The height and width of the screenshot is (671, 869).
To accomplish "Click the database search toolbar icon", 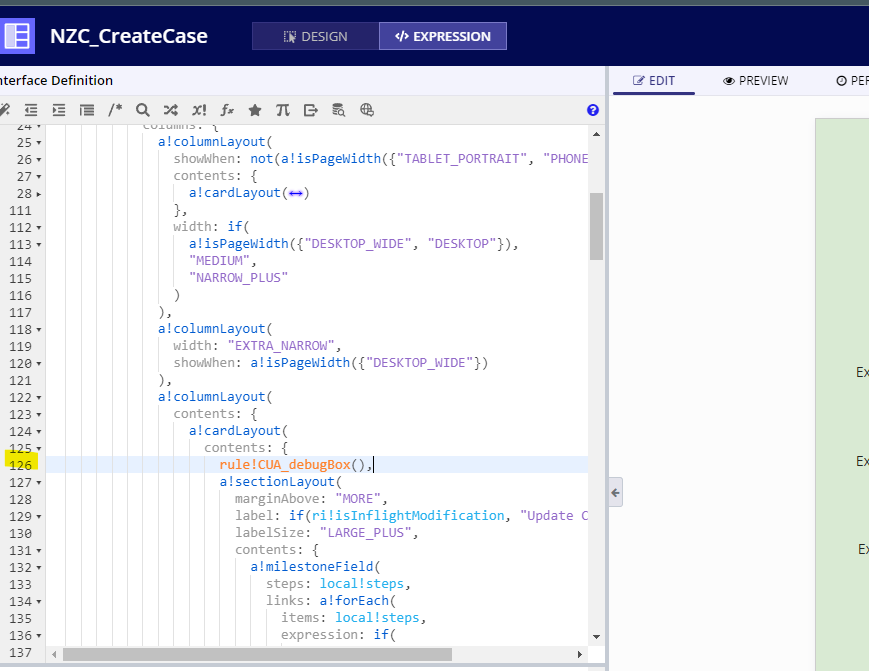I will 339,110.
